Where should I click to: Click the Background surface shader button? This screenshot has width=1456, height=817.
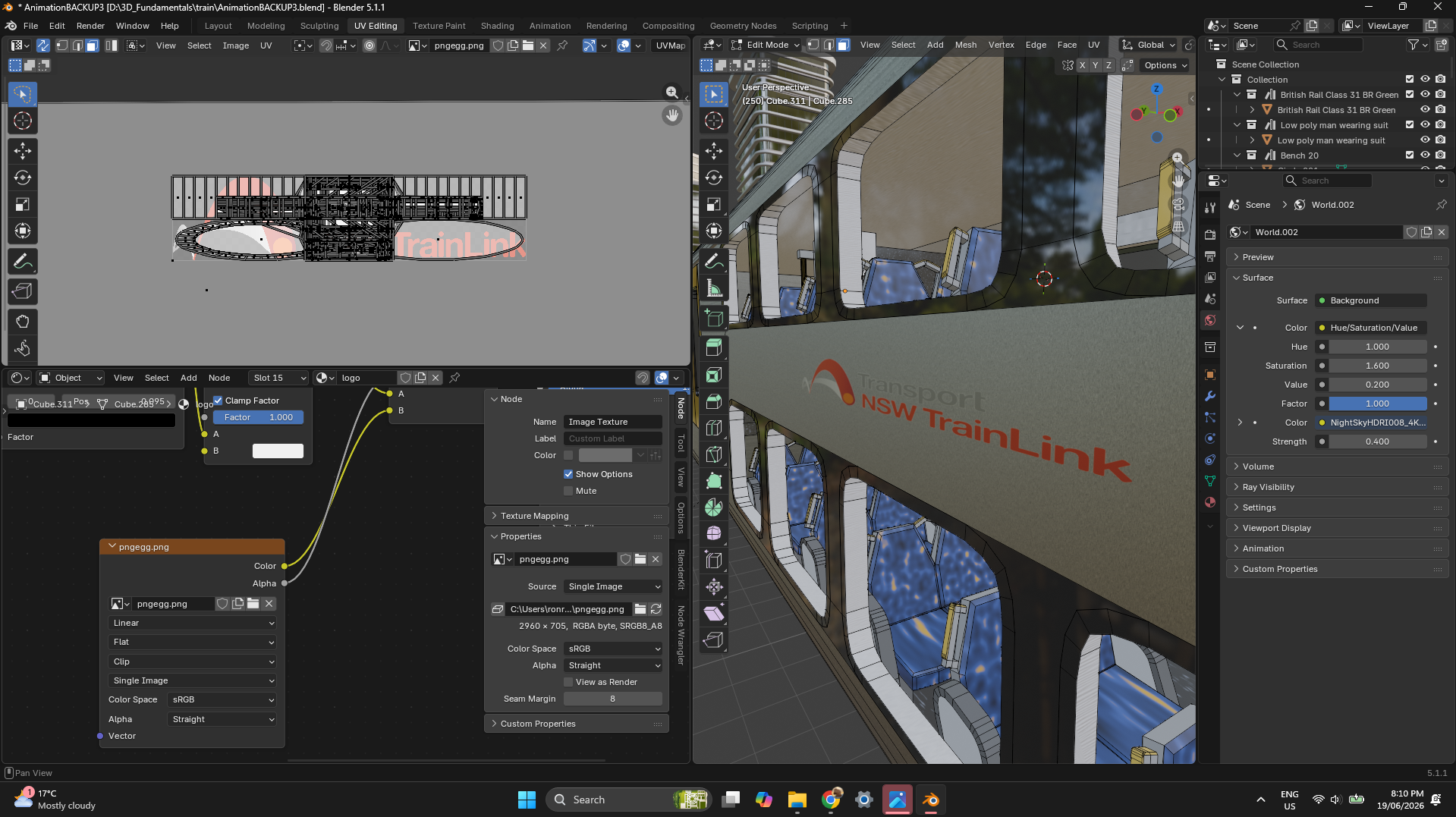coord(1371,300)
